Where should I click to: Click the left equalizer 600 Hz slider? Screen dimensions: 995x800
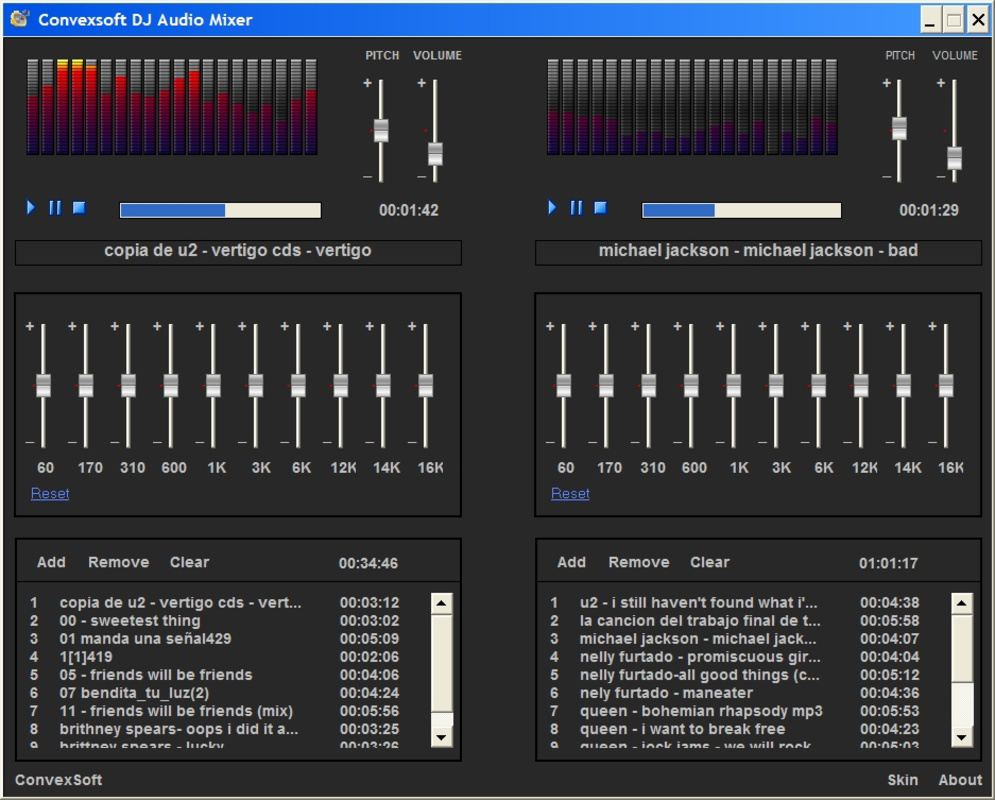(171, 385)
